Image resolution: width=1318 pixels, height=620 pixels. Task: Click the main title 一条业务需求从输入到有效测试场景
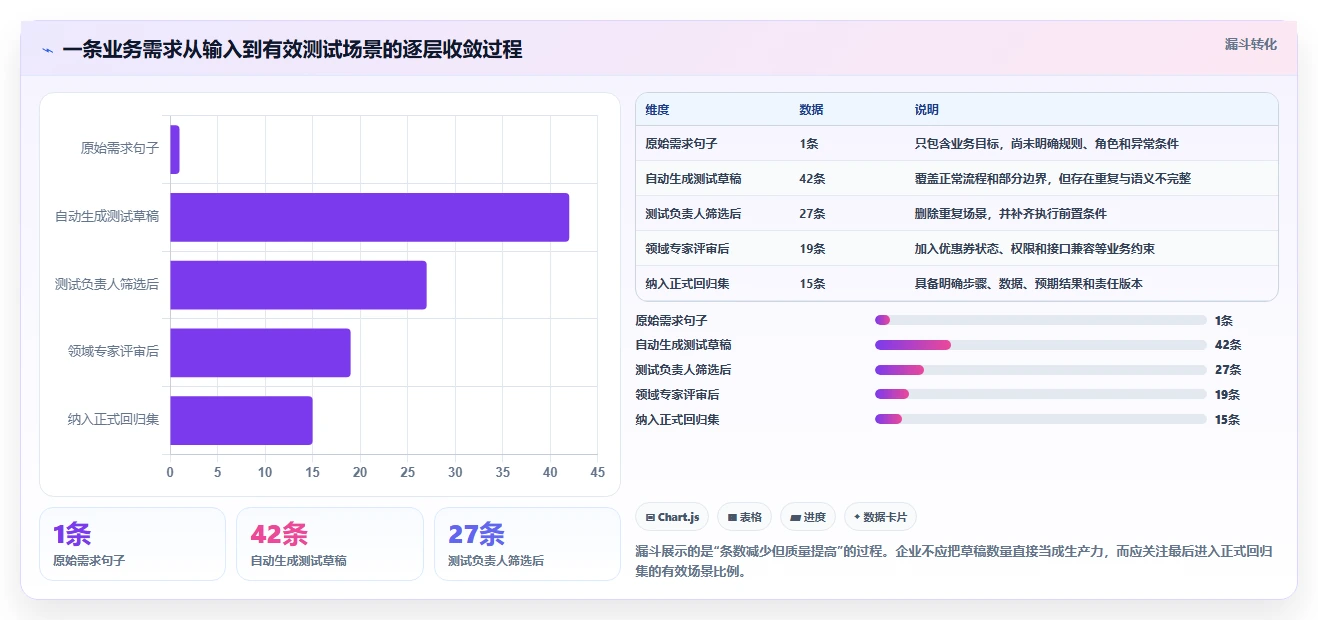292,50
